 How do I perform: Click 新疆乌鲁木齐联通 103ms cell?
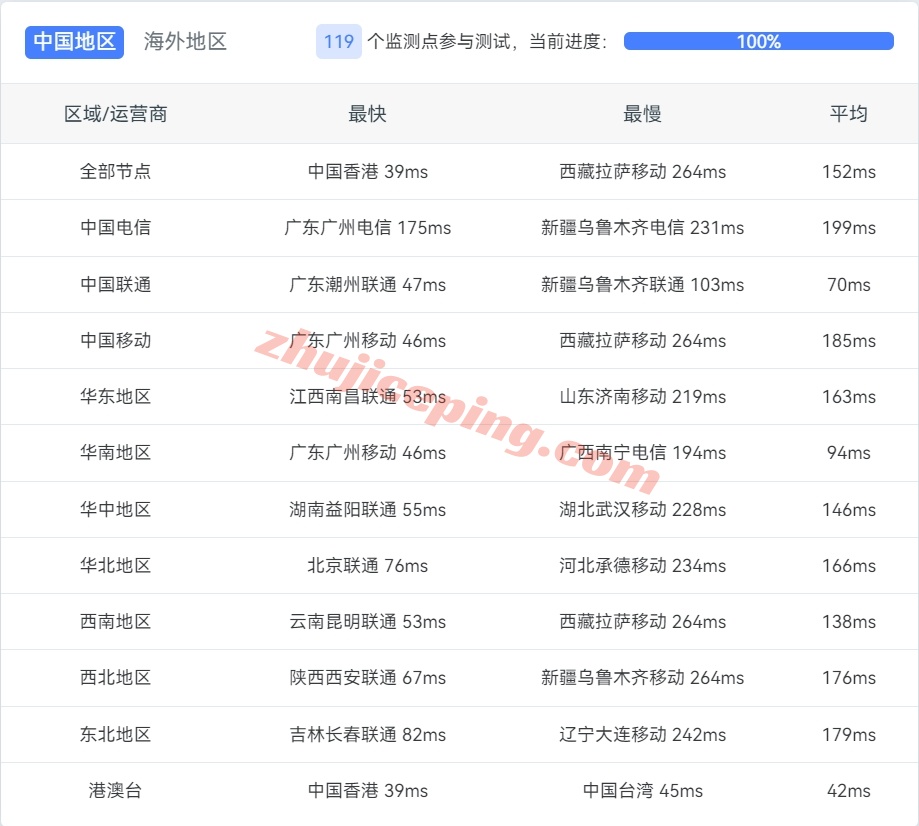642,285
